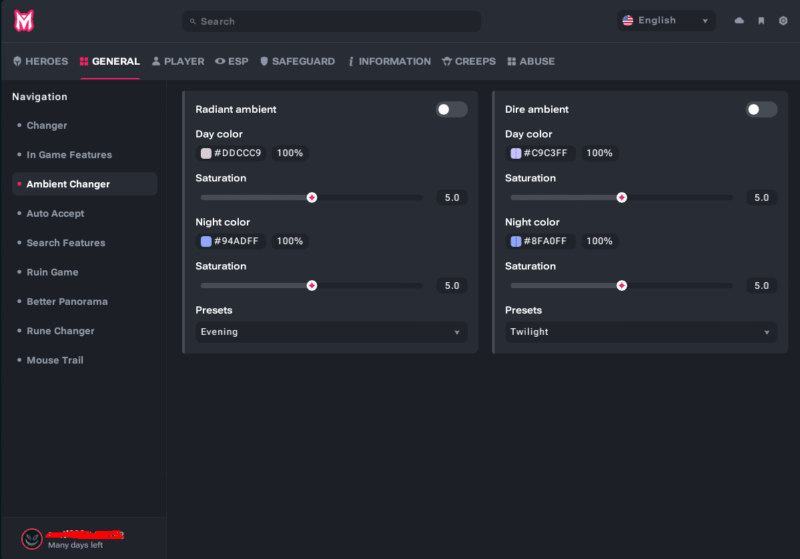Open the English language dropdown

point(666,21)
